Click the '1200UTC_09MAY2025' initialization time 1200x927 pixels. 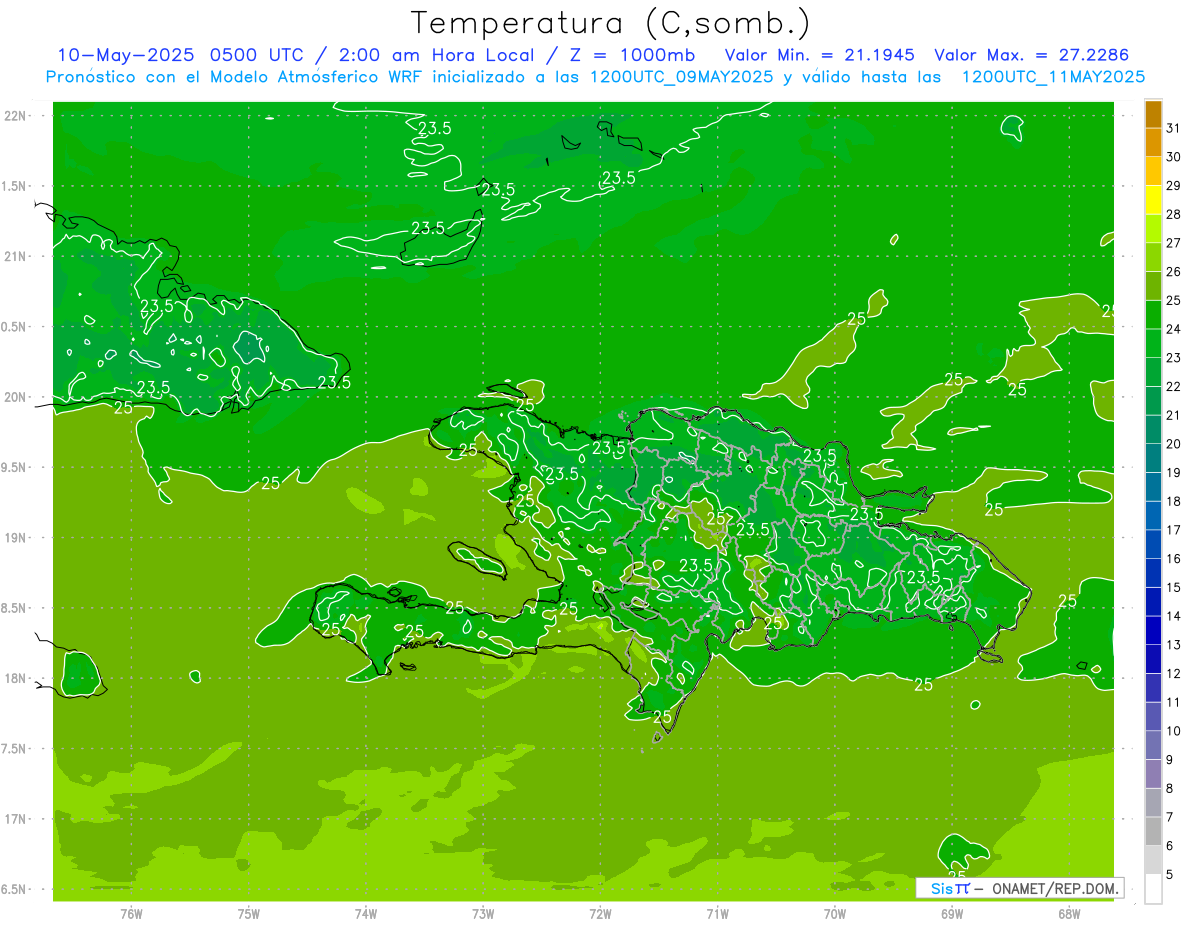(x=682, y=76)
